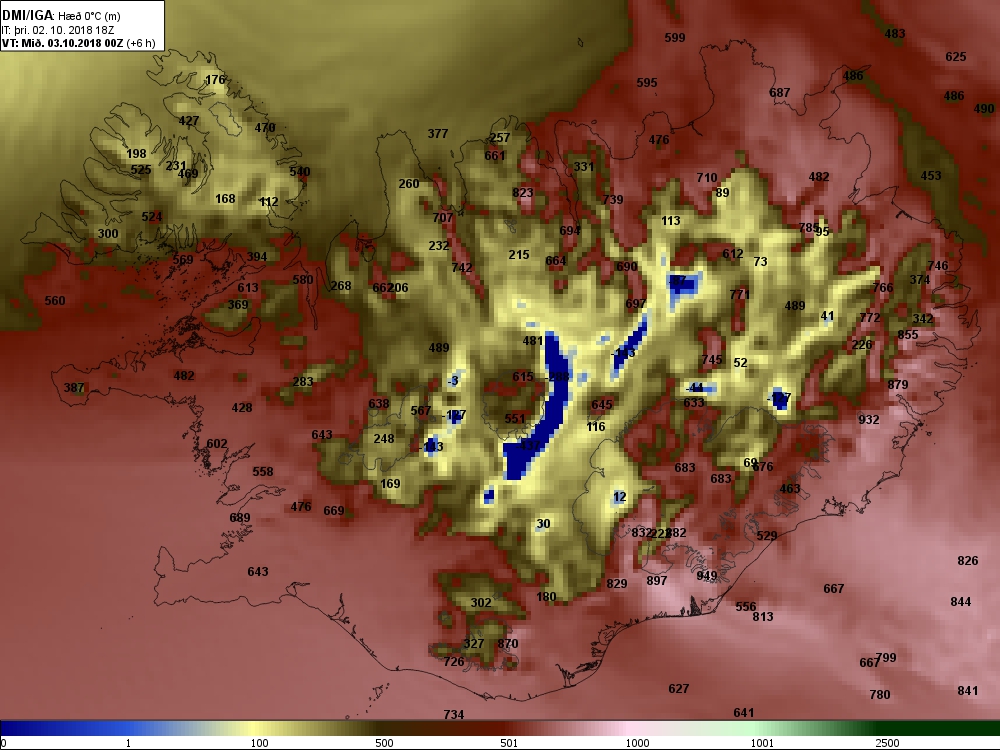Image resolution: width=1000 pixels, height=750 pixels.
Task: Click the map value '602'
Action: coord(217,444)
